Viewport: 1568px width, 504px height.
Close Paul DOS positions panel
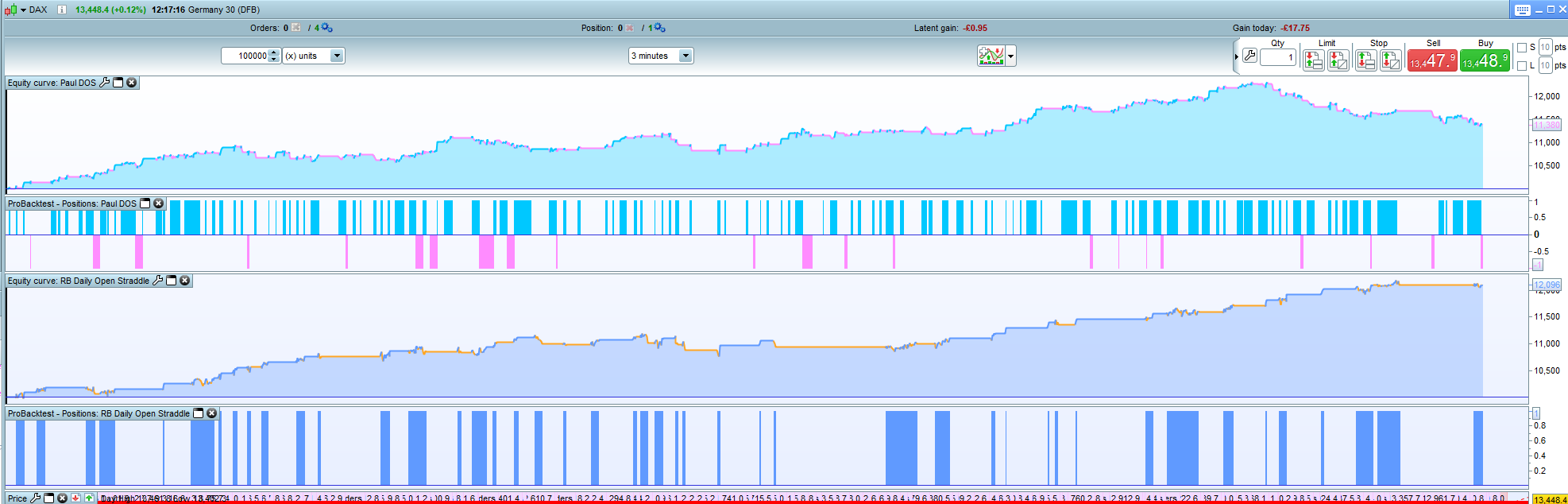click(x=158, y=204)
